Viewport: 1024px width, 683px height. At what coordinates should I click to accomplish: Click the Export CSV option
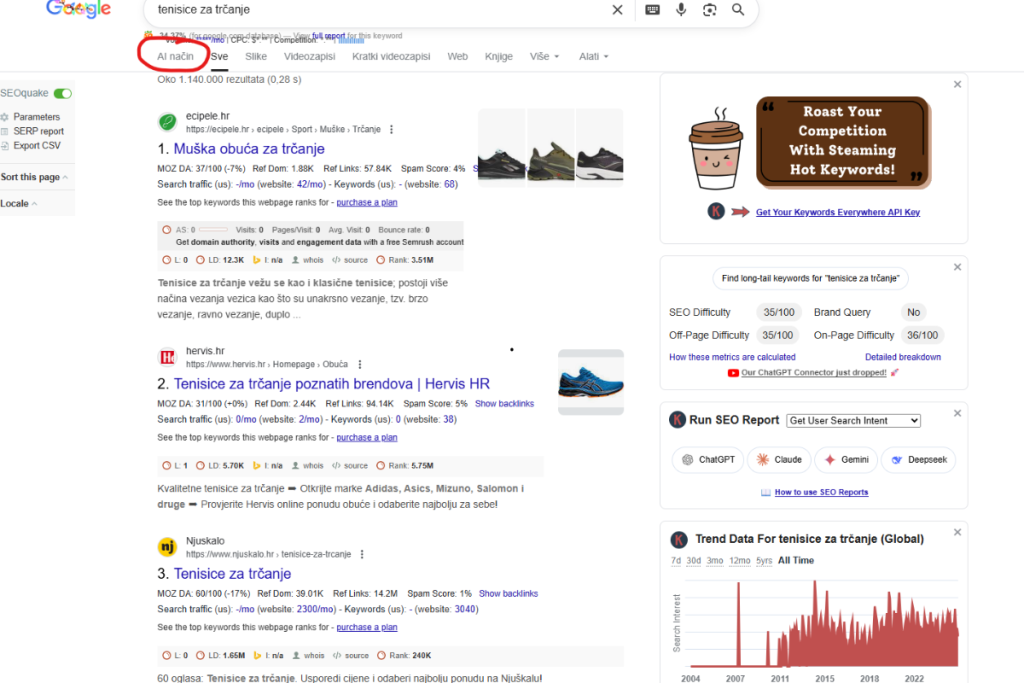coord(36,145)
